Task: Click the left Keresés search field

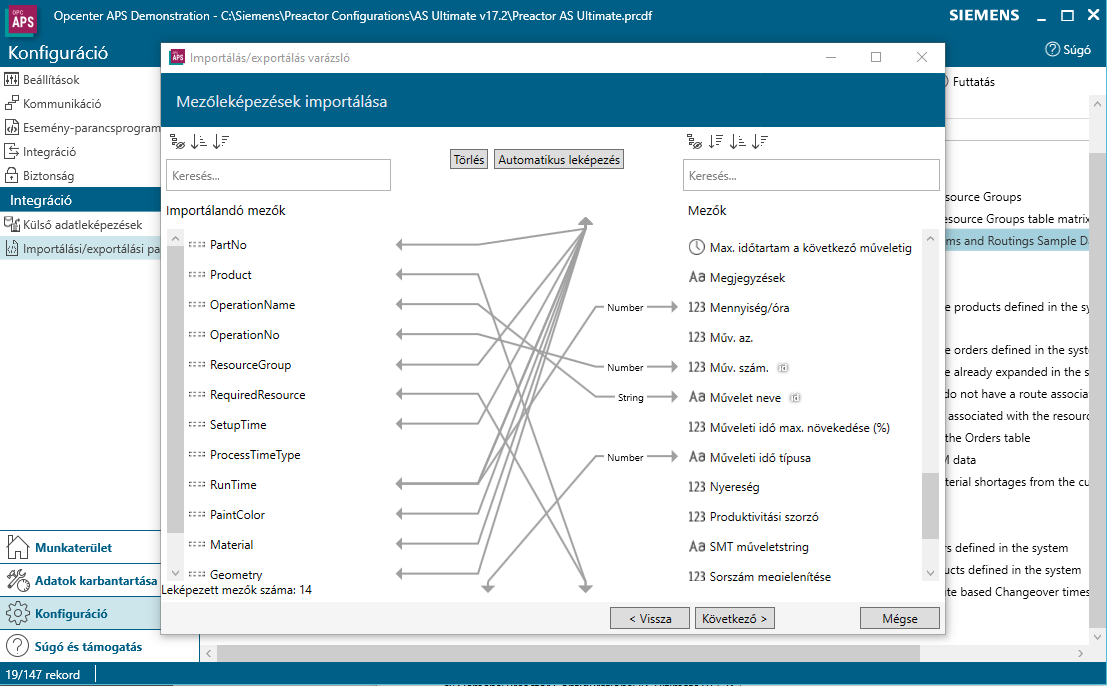Action: pos(278,176)
